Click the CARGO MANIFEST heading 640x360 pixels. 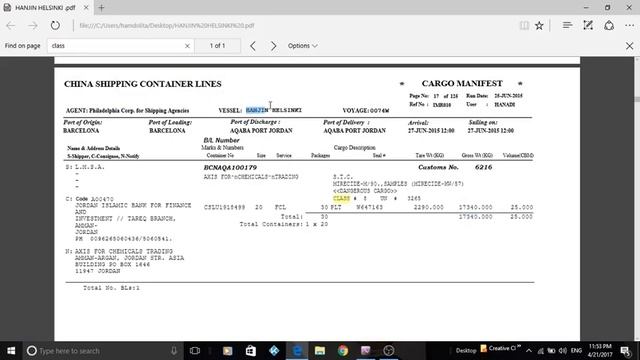462,83
